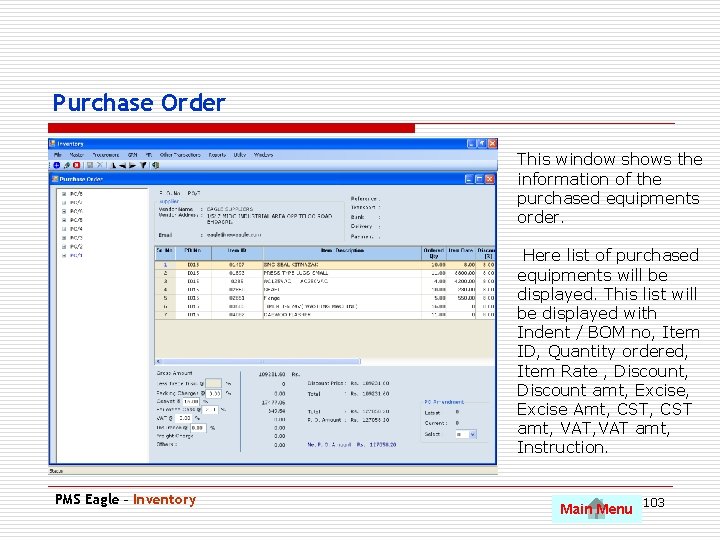Select PO/8 in the purchase order tree
This screenshot has width=720, height=540.
[x=76, y=194]
